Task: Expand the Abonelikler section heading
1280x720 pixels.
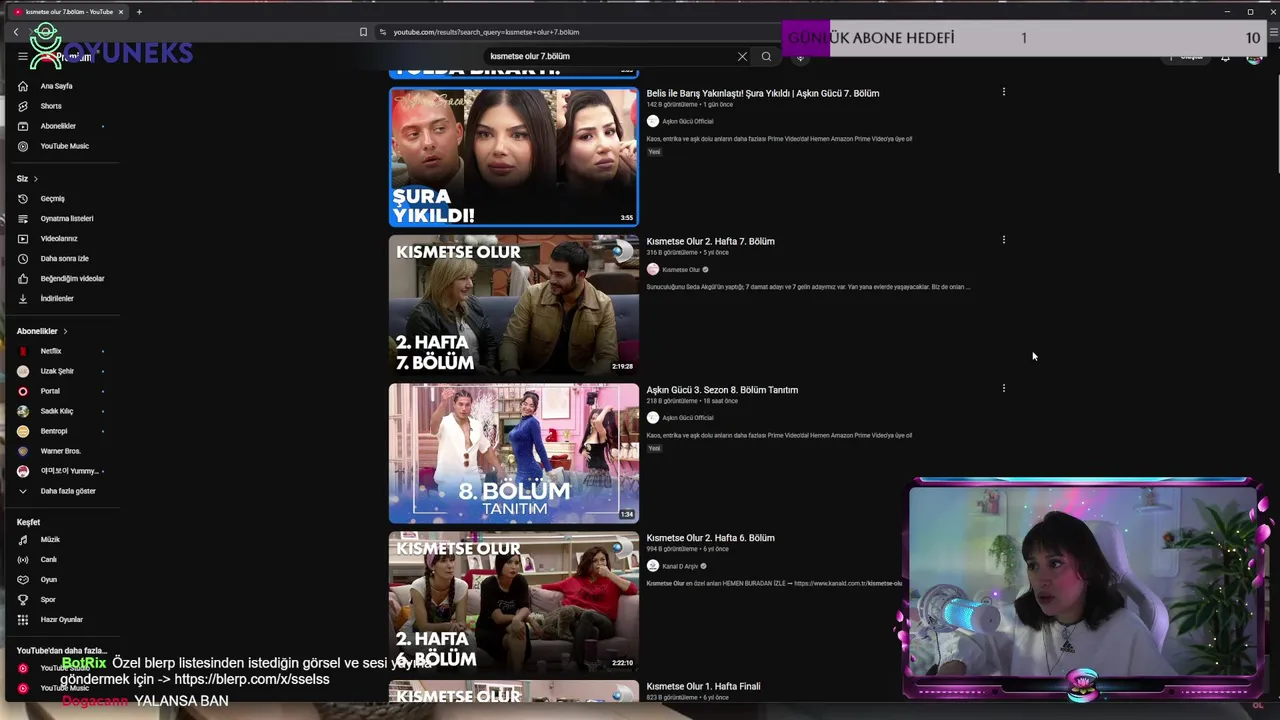Action: [x=42, y=331]
